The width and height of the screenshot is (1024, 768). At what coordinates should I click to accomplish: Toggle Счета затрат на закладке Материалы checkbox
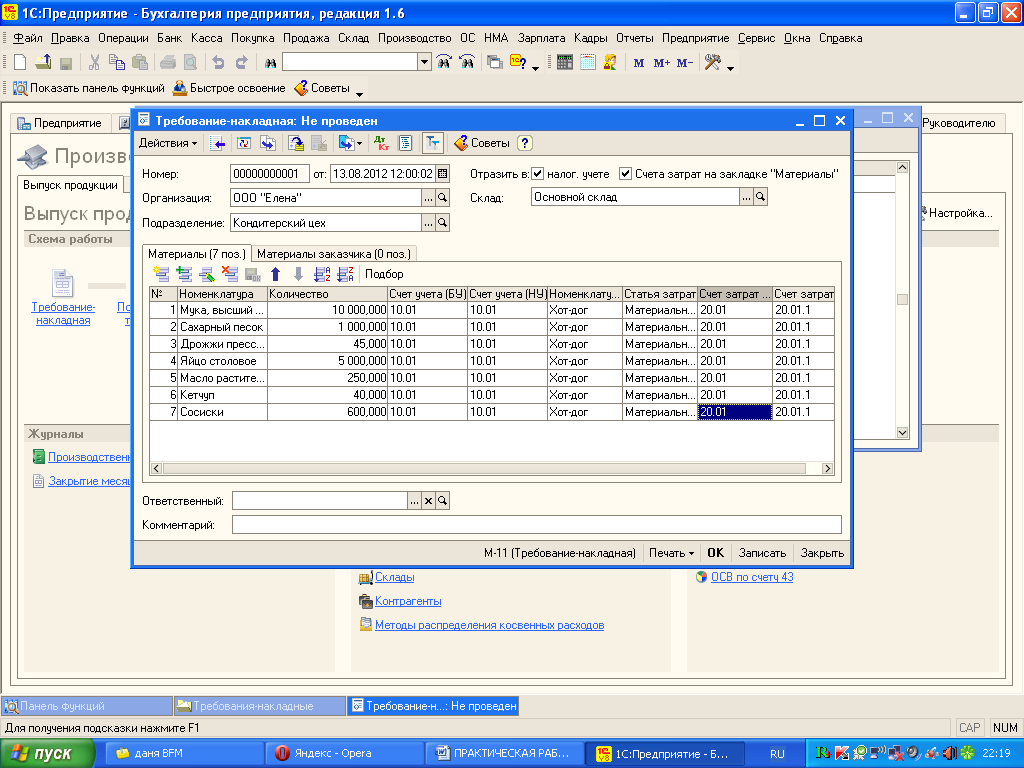click(626, 174)
